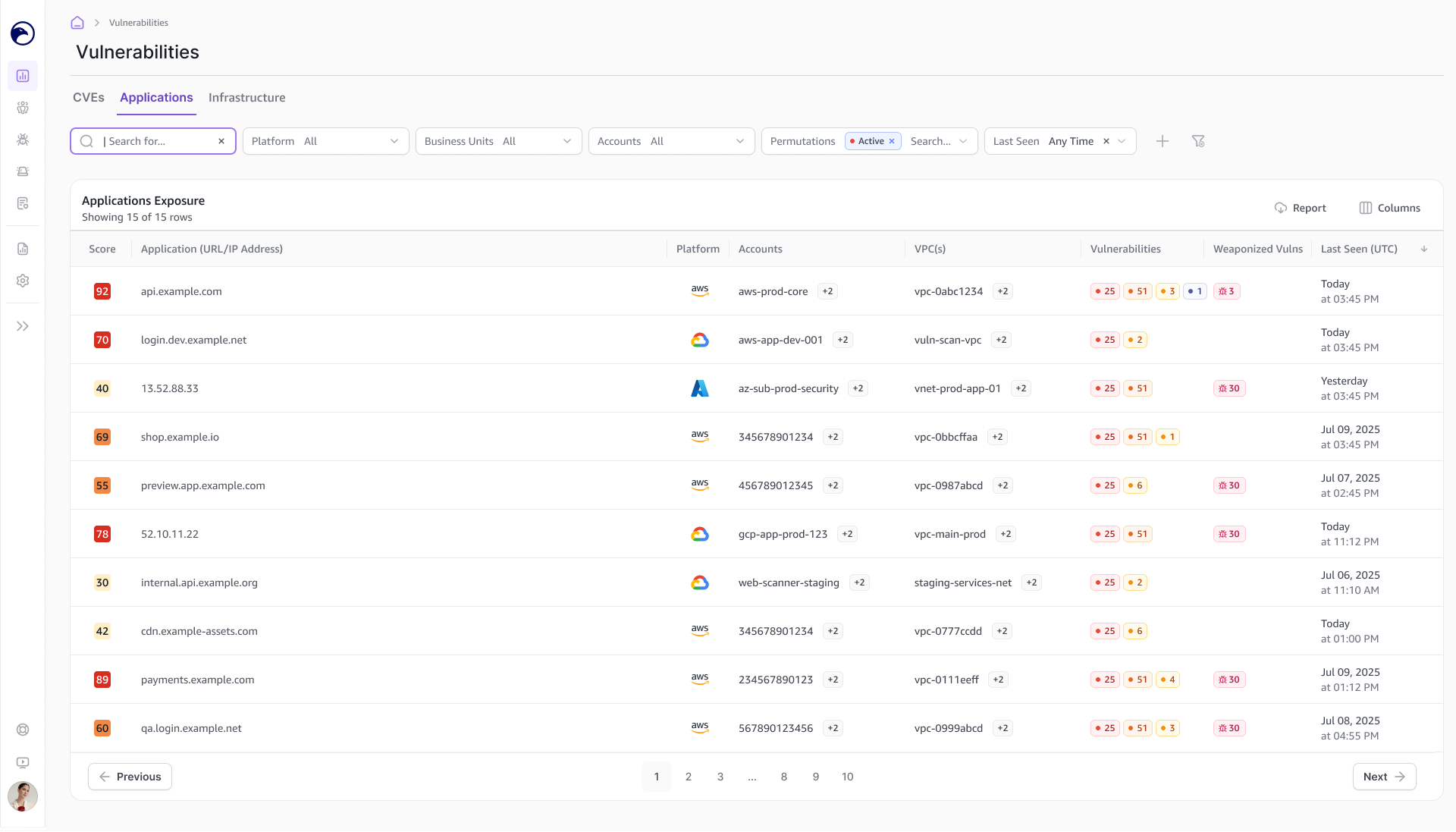Screen dimensions: 1456x832
Task: Click the add filter plus icon
Action: (1163, 141)
